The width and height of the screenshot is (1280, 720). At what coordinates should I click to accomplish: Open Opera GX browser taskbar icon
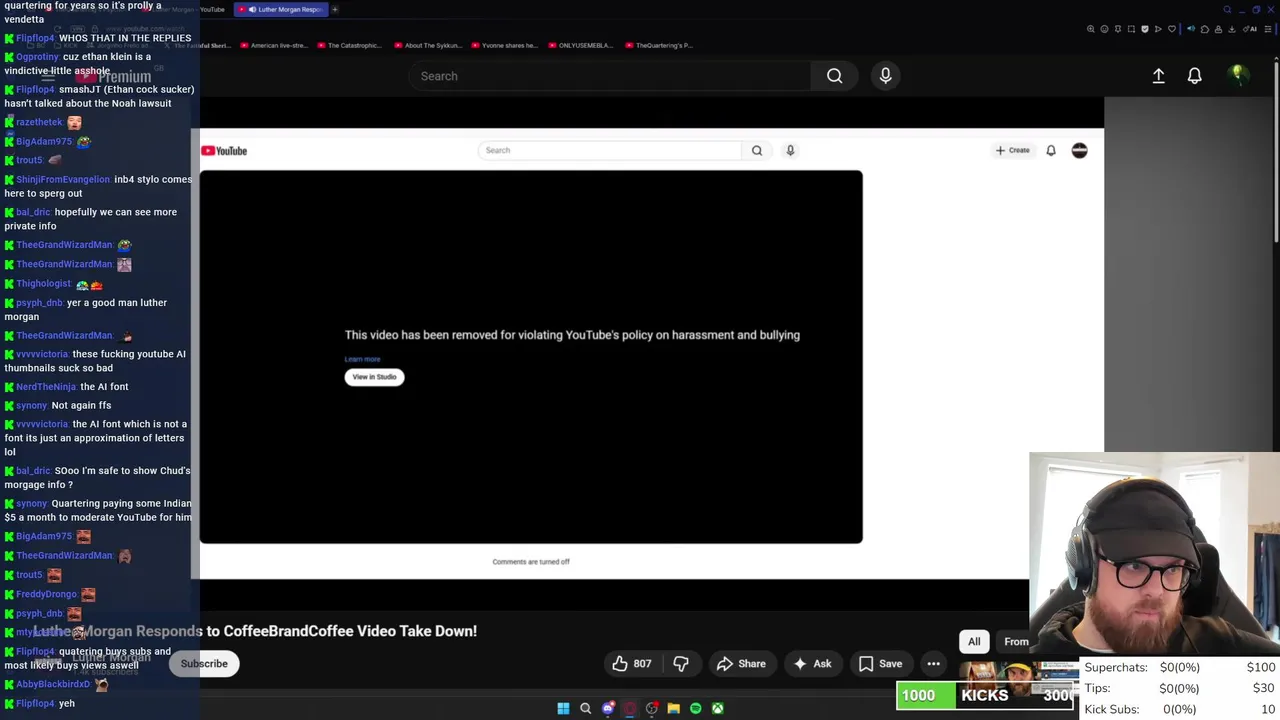(x=629, y=708)
